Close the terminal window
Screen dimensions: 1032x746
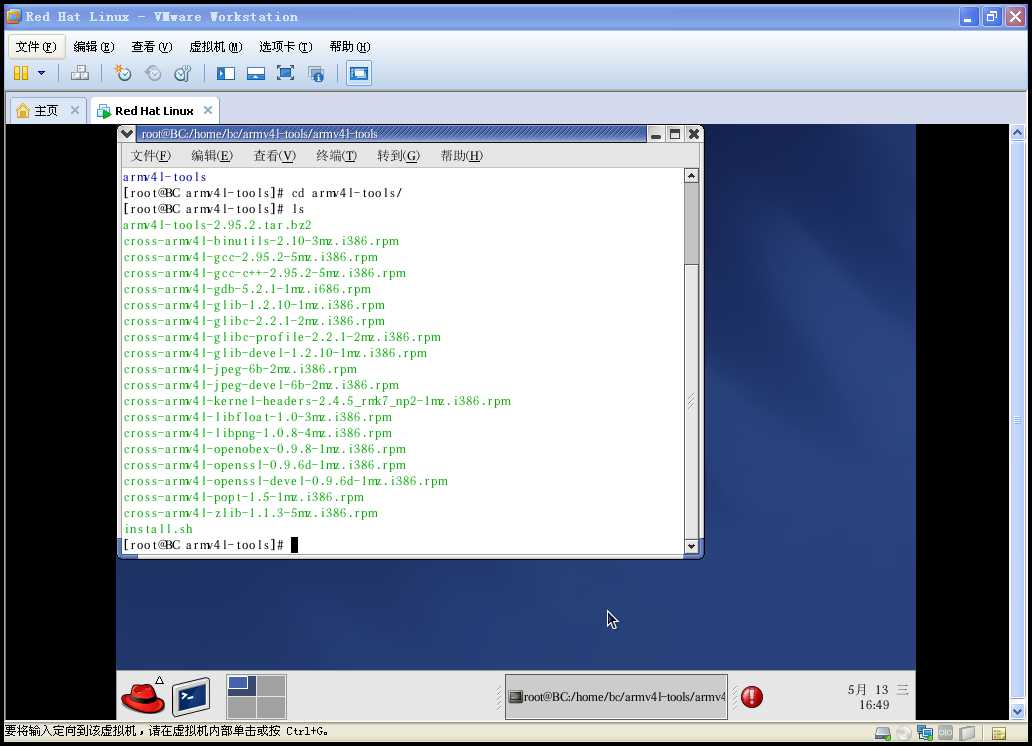click(694, 134)
